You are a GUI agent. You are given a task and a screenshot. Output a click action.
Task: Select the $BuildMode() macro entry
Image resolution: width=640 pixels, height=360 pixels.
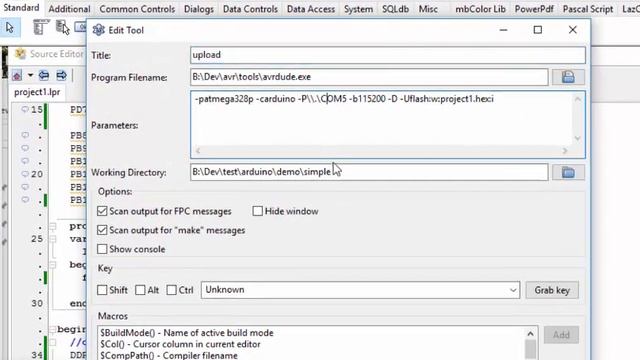[x=187, y=333]
